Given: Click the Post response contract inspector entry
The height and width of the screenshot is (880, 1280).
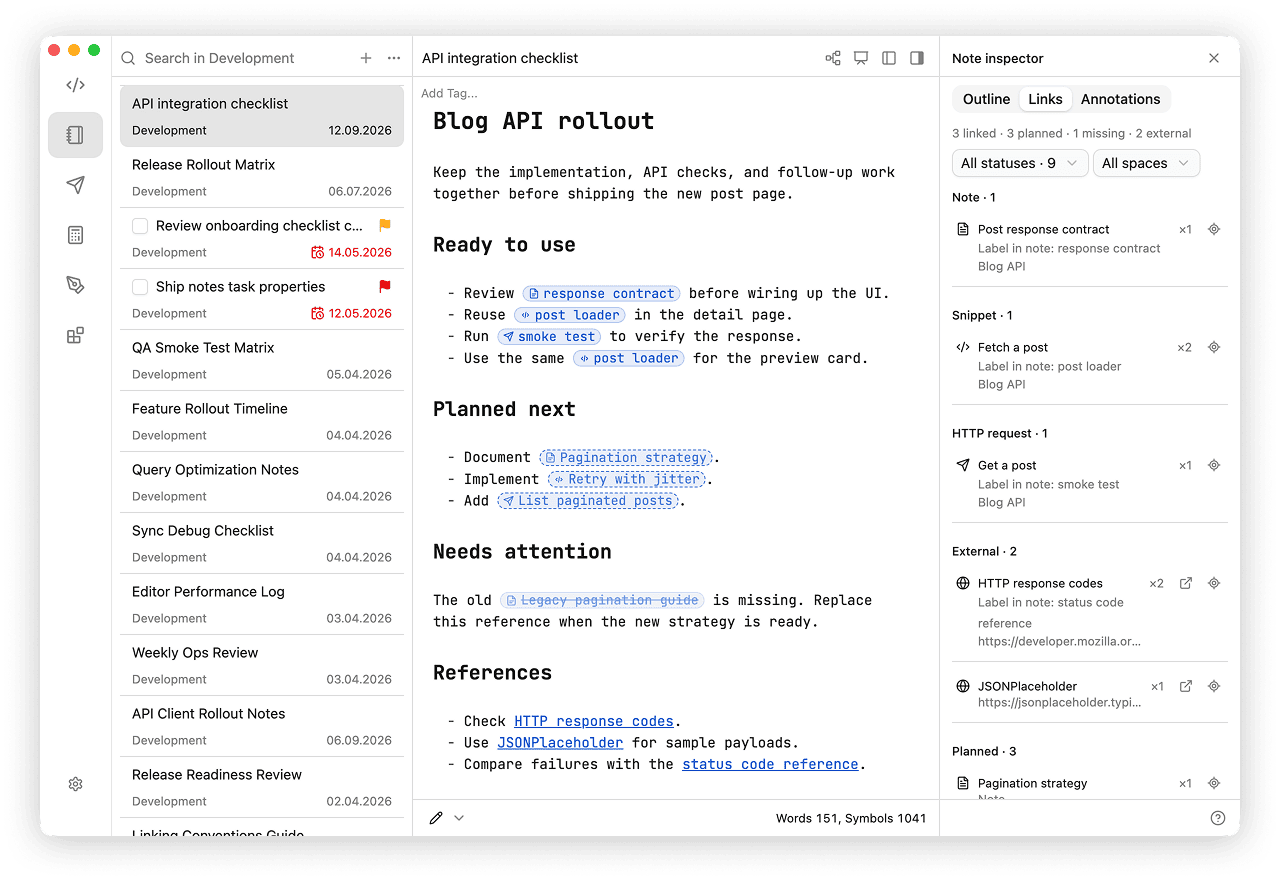Looking at the screenshot, I should [1090, 247].
